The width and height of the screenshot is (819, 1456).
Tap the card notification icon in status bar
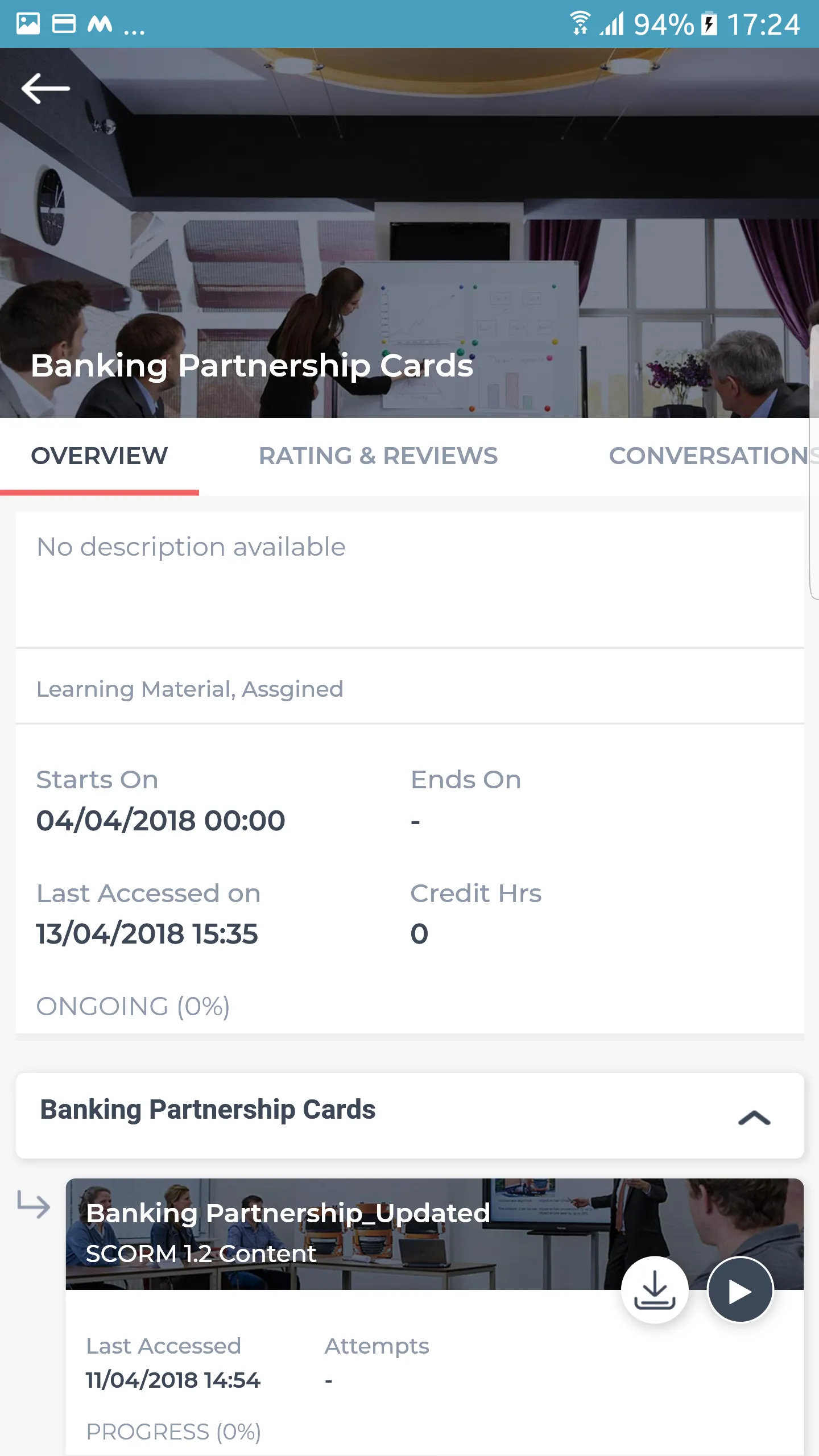(64, 24)
